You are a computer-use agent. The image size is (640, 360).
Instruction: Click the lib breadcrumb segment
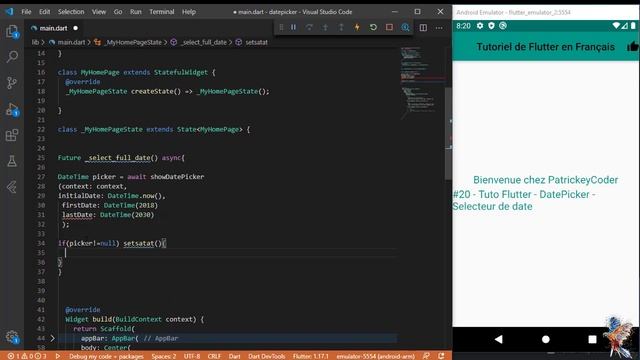[x=36, y=42]
